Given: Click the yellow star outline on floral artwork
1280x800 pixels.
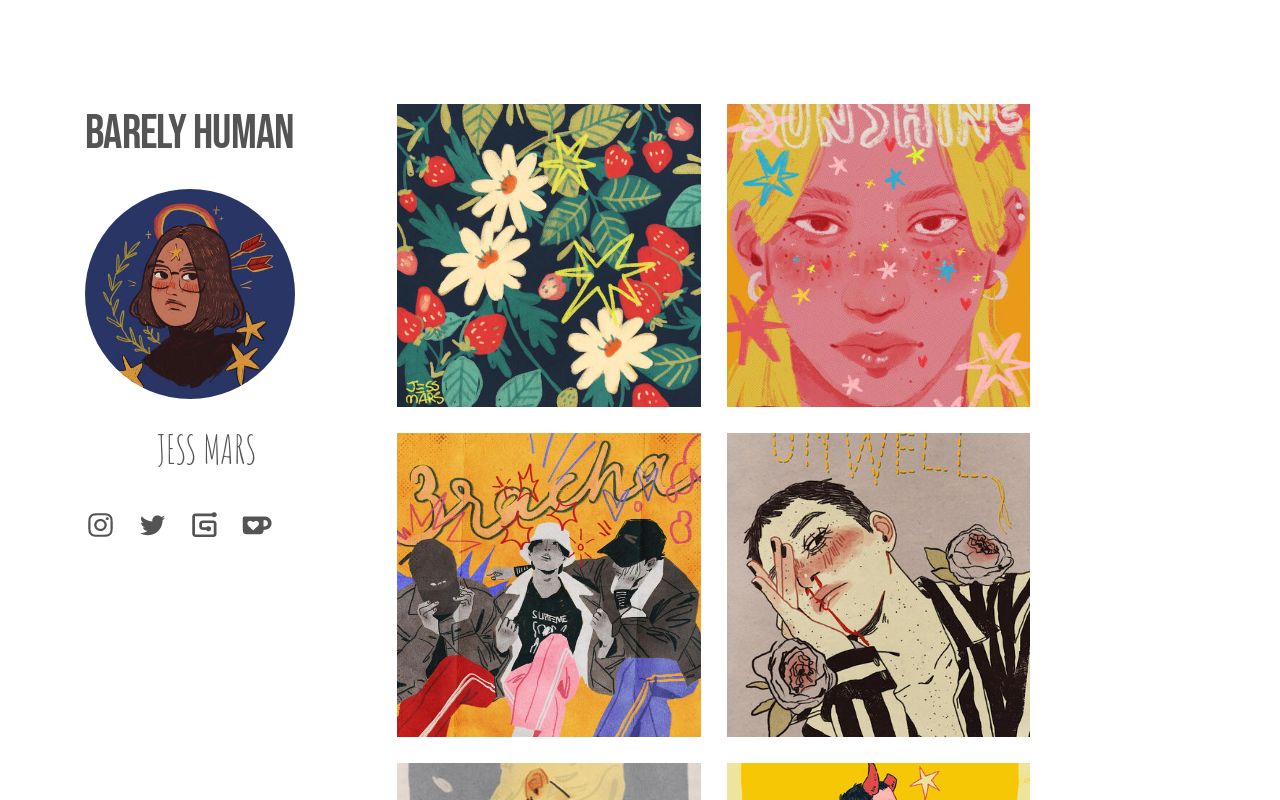Looking at the screenshot, I should (x=603, y=273).
